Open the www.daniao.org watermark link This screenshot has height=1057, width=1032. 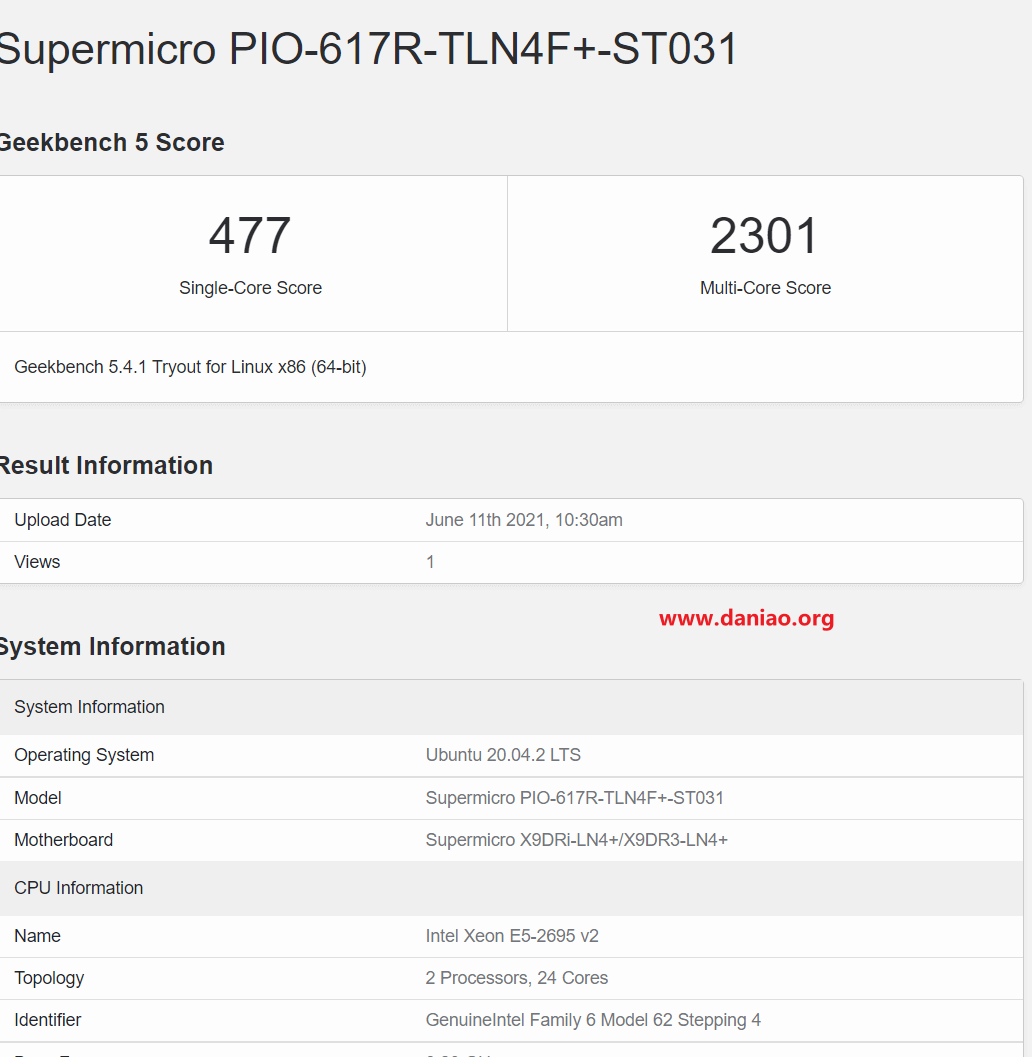point(746,618)
